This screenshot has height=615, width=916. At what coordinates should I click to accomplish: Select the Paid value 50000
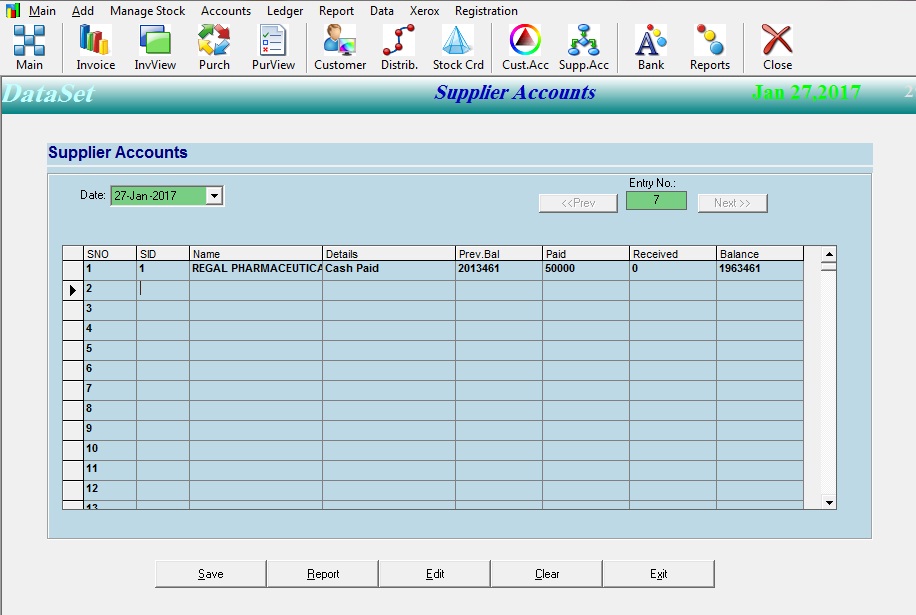[x=586, y=269]
